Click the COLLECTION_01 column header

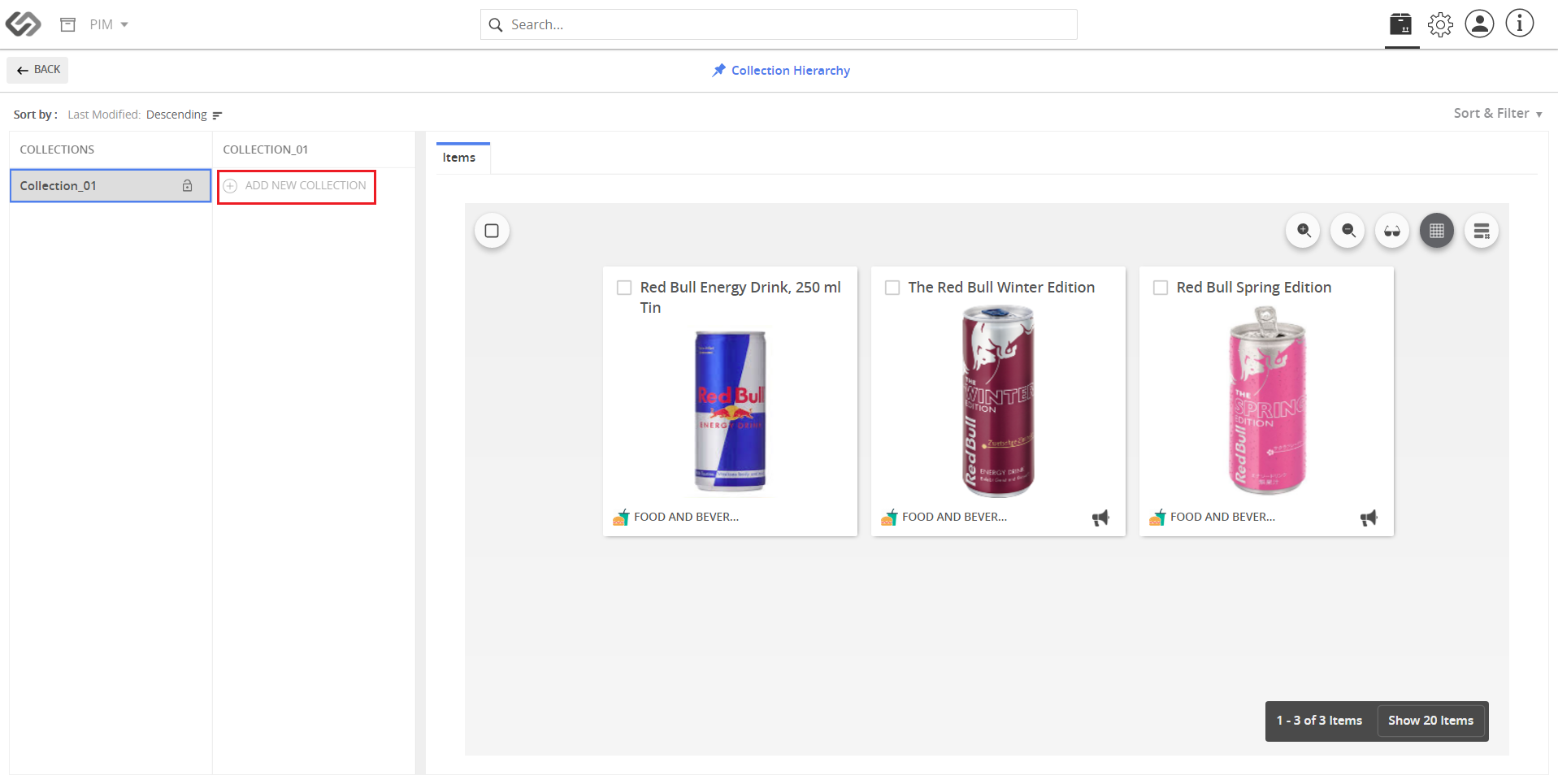click(x=265, y=149)
